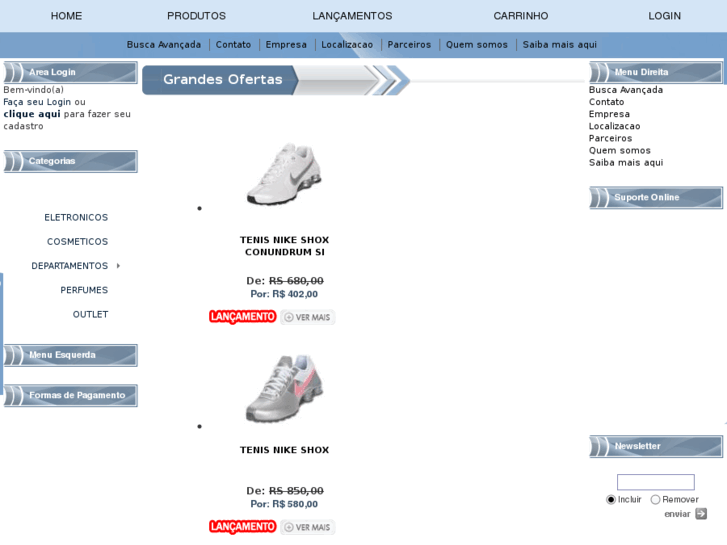Image resolution: width=727 pixels, height=545 pixels.
Task: Click the white Nike Shox Conundrum shoe image
Action: (x=284, y=174)
